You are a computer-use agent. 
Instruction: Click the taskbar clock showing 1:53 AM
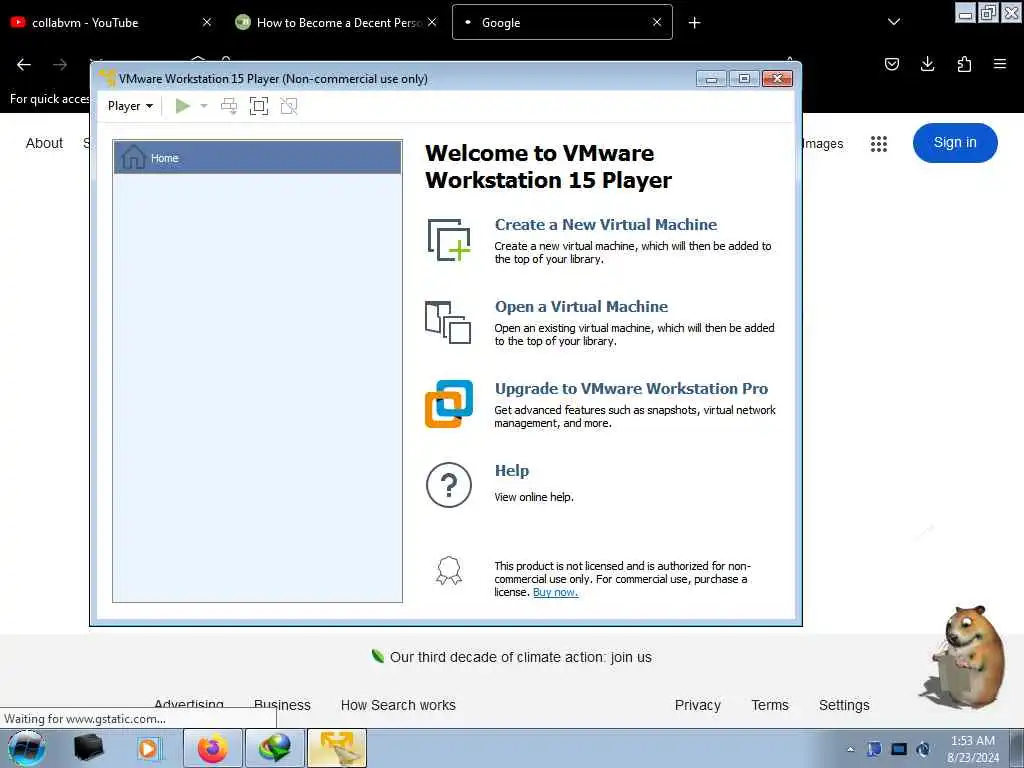pyautogui.click(x=972, y=749)
